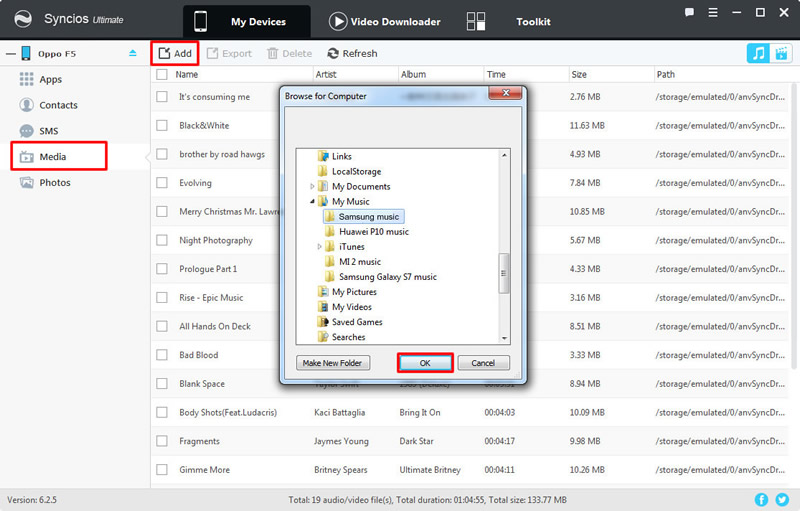Select the Samsung music folder
The image size is (800, 511).
click(363, 217)
